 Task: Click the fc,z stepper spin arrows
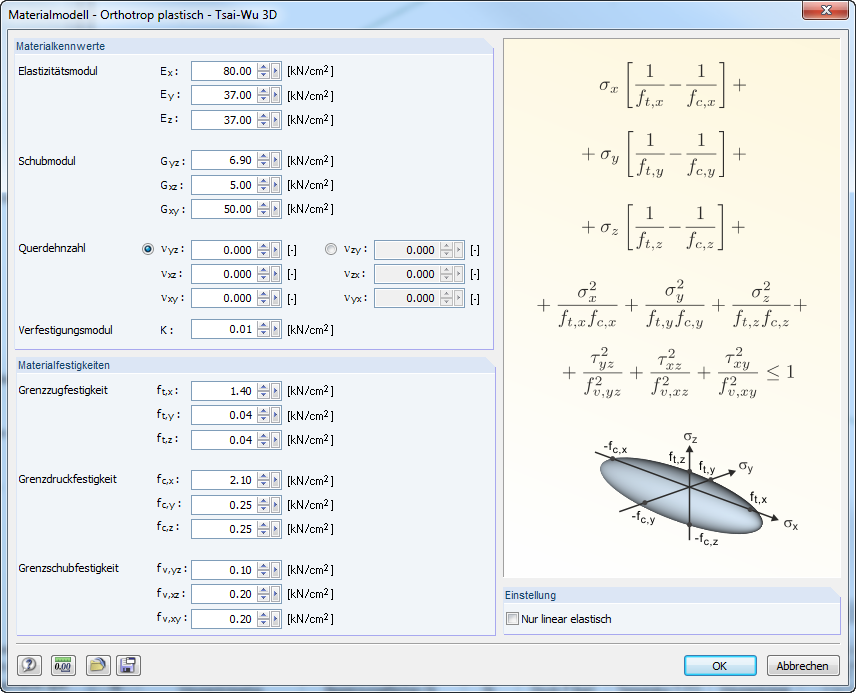(264, 529)
